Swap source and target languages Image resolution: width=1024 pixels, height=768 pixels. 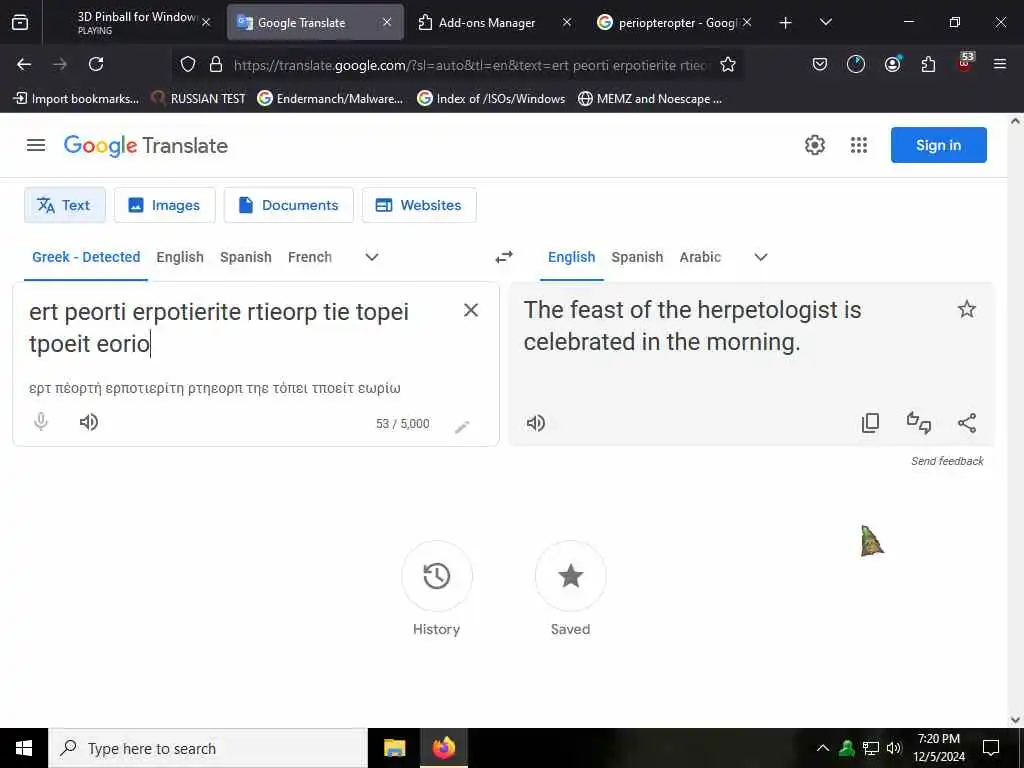(x=504, y=257)
